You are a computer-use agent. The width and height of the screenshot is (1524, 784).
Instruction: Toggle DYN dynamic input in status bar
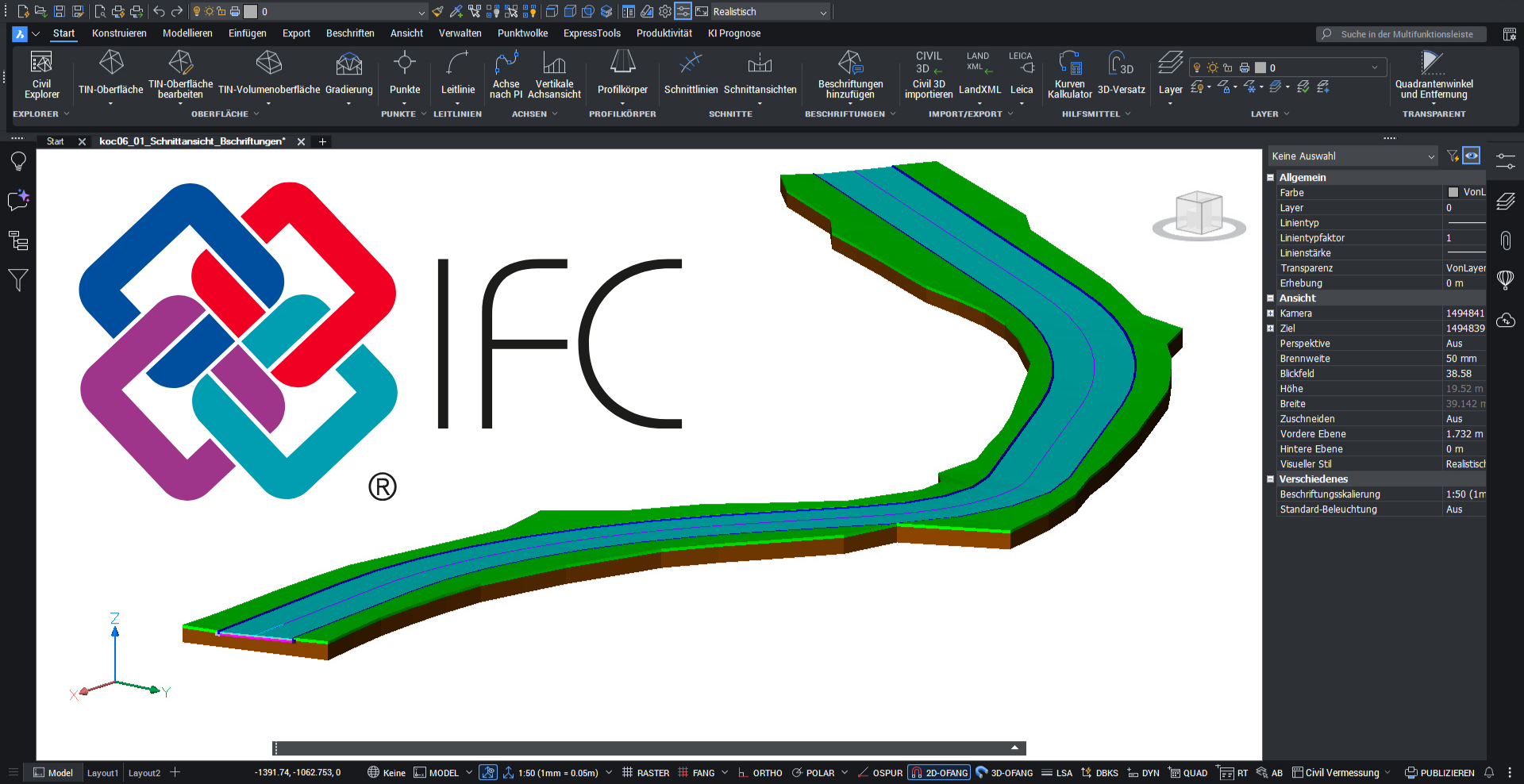[x=1144, y=773]
